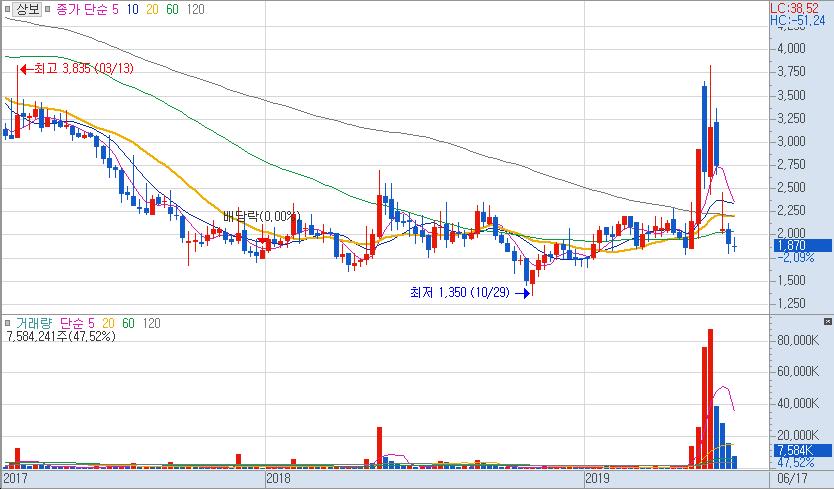The height and width of the screenshot is (489, 834).
Task: Click the 20,000K volume axis label
Action: pyautogui.click(x=798, y=435)
